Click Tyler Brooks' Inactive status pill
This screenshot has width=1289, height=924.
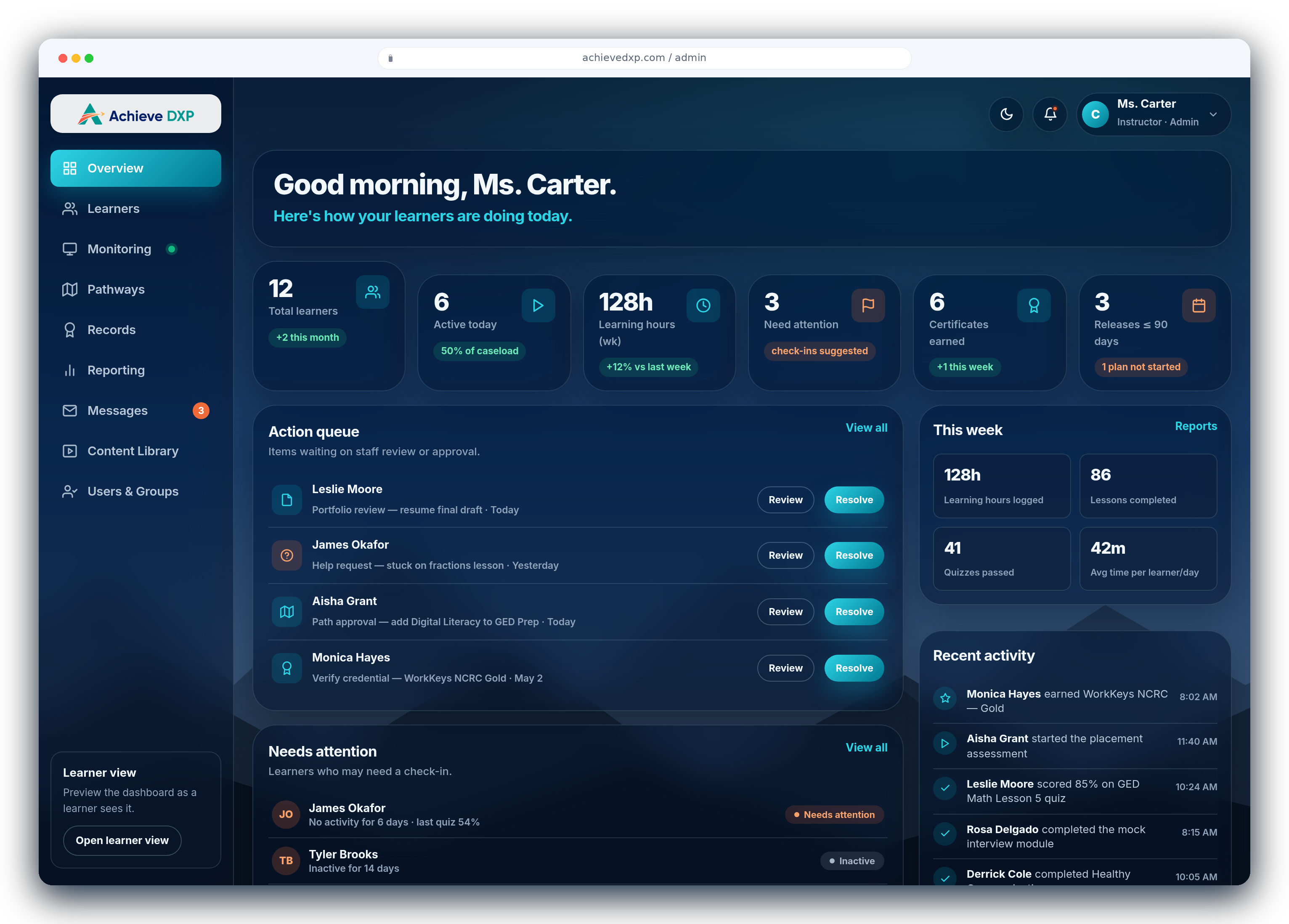click(852, 861)
